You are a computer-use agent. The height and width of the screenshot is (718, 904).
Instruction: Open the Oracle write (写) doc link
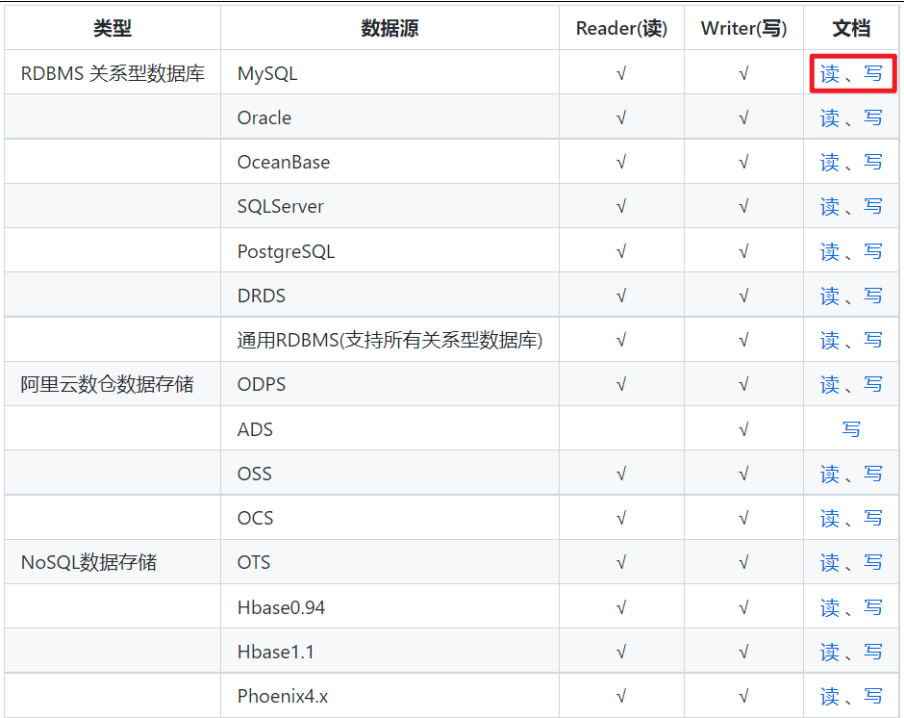873,118
